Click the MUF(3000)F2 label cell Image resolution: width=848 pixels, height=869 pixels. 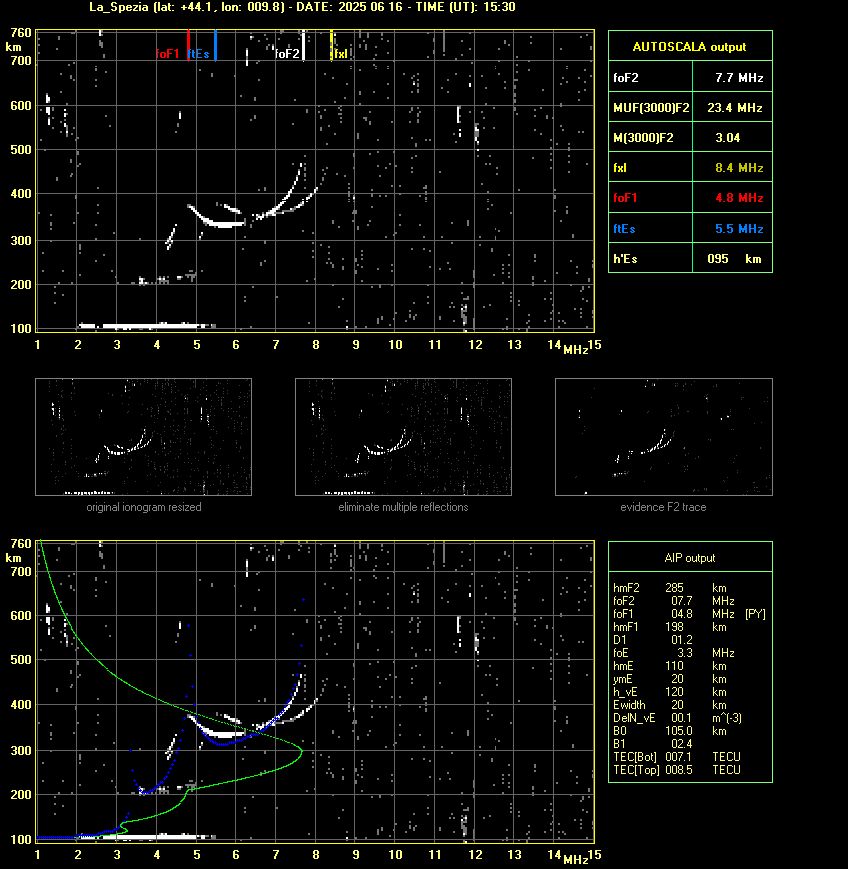pyautogui.click(x=651, y=108)
